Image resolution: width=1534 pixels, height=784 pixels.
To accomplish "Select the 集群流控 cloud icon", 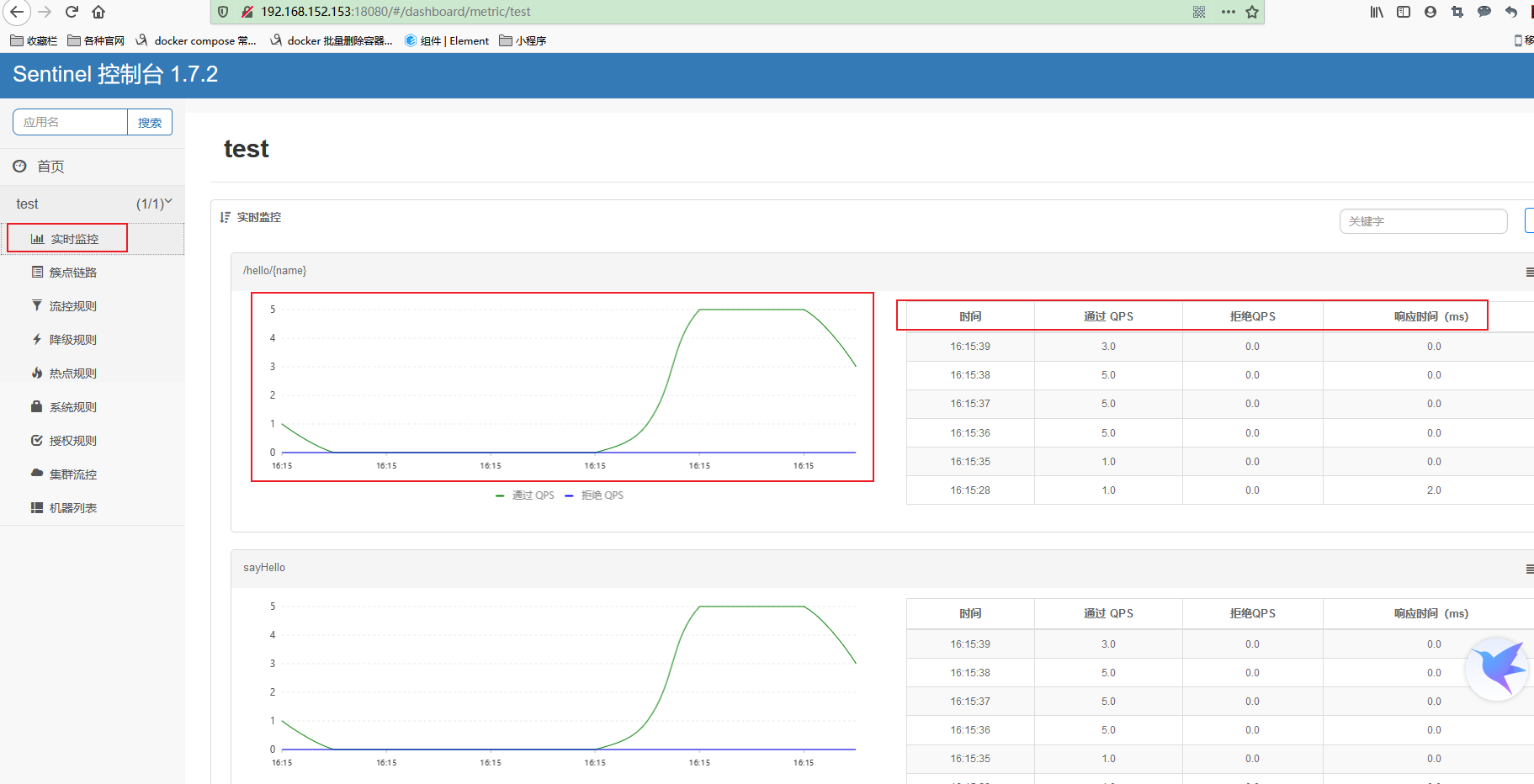I will pyautogui.click(x=37, y=474).
